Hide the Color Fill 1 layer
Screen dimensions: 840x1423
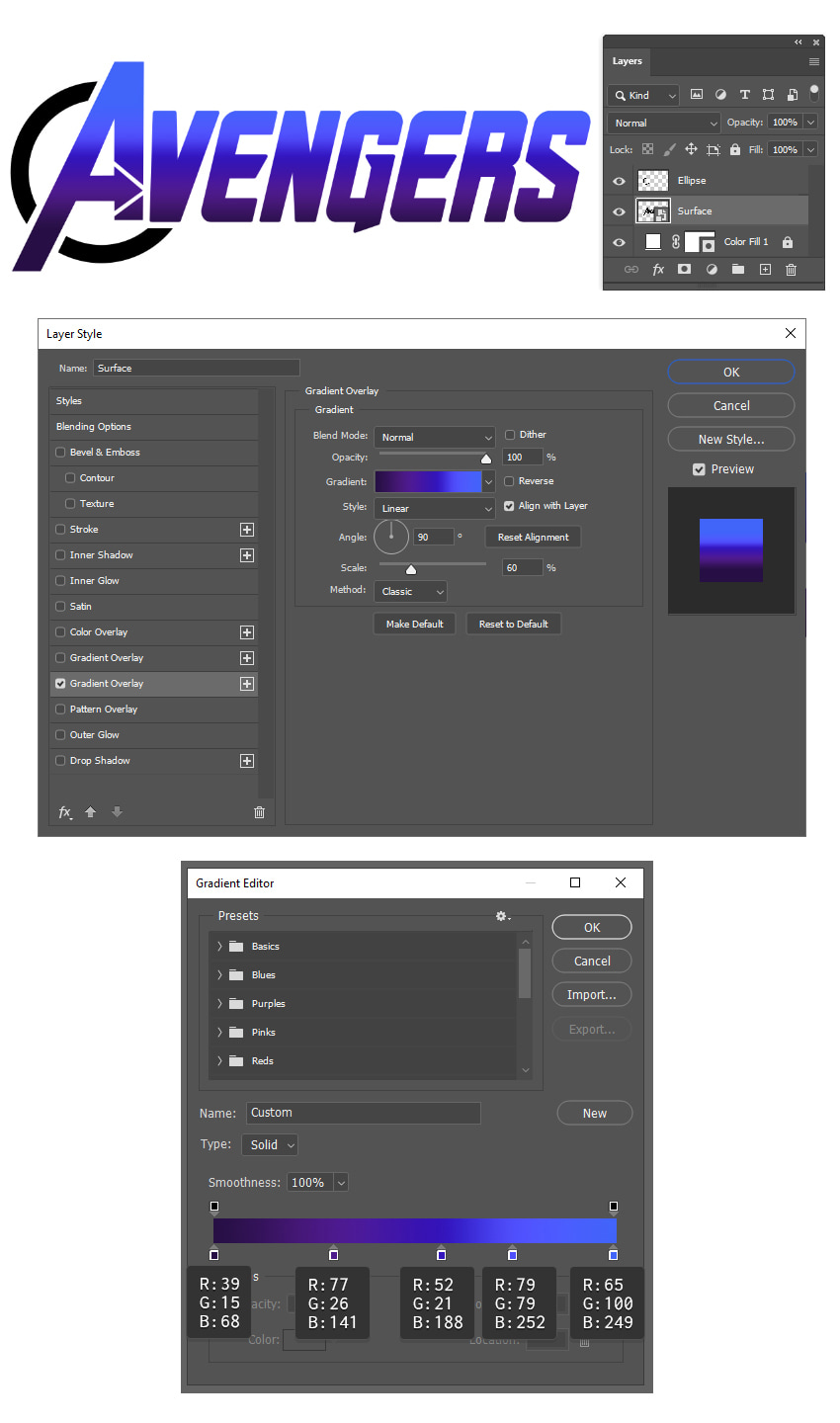(x=619, y=242)
